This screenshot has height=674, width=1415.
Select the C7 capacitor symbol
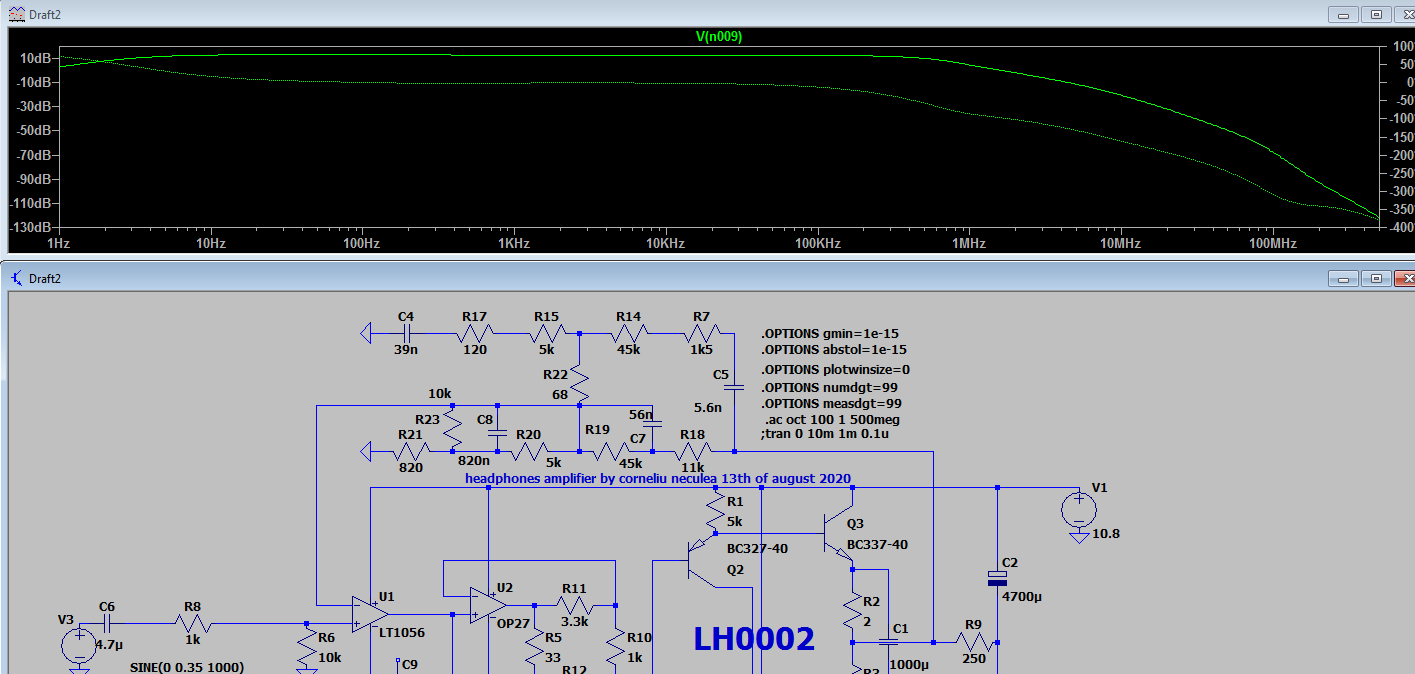pyautogui.click(x=652, y=425)
